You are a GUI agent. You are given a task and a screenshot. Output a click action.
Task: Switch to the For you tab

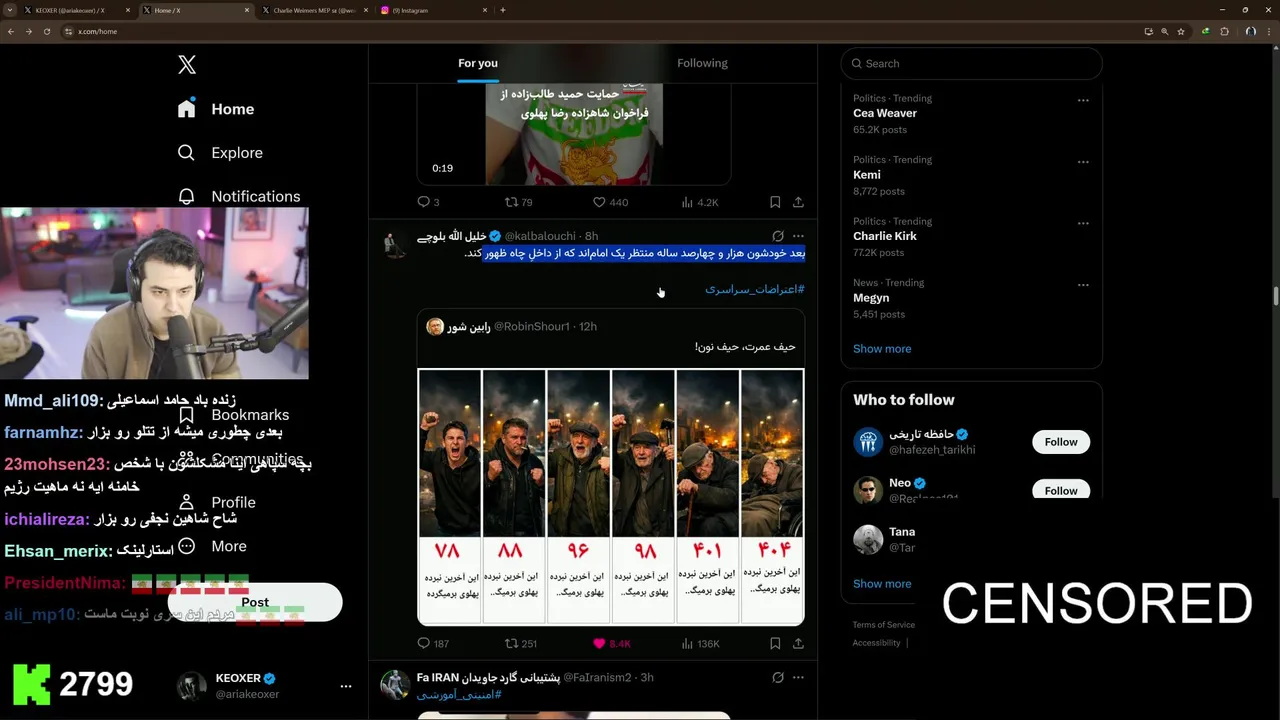[x=478, y=63]
